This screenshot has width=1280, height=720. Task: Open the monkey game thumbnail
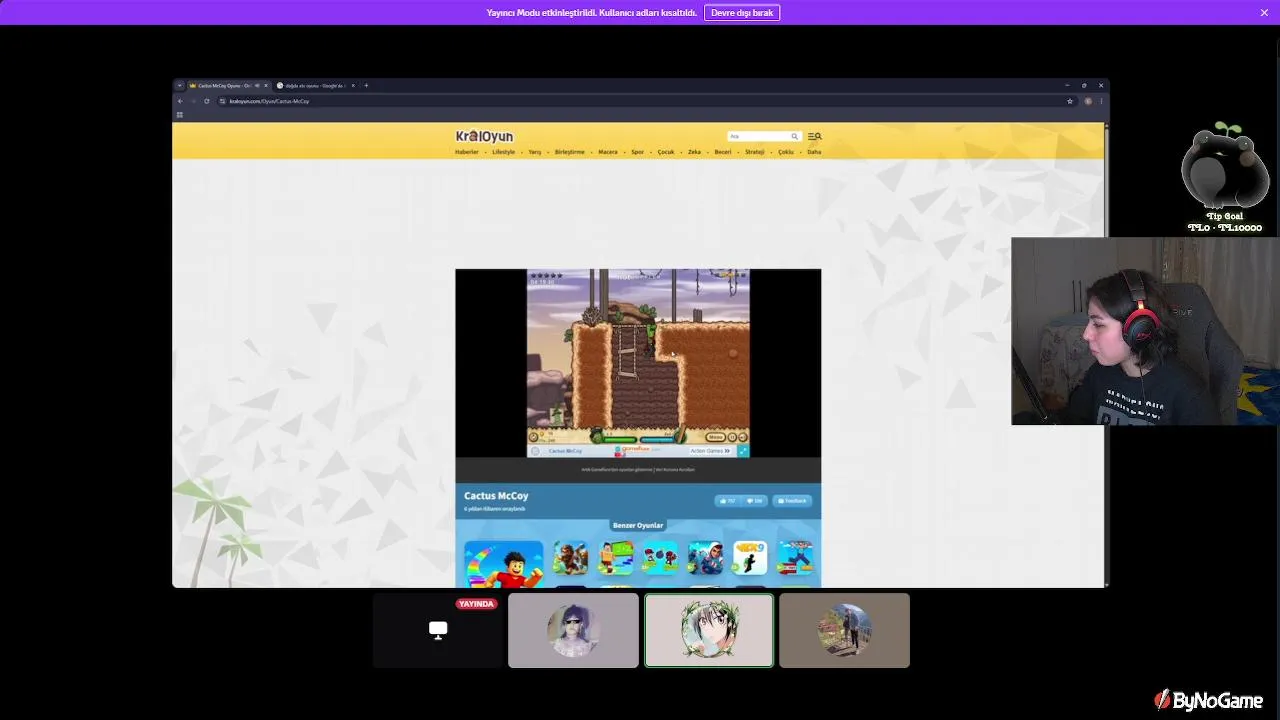(x=570, y=558)
